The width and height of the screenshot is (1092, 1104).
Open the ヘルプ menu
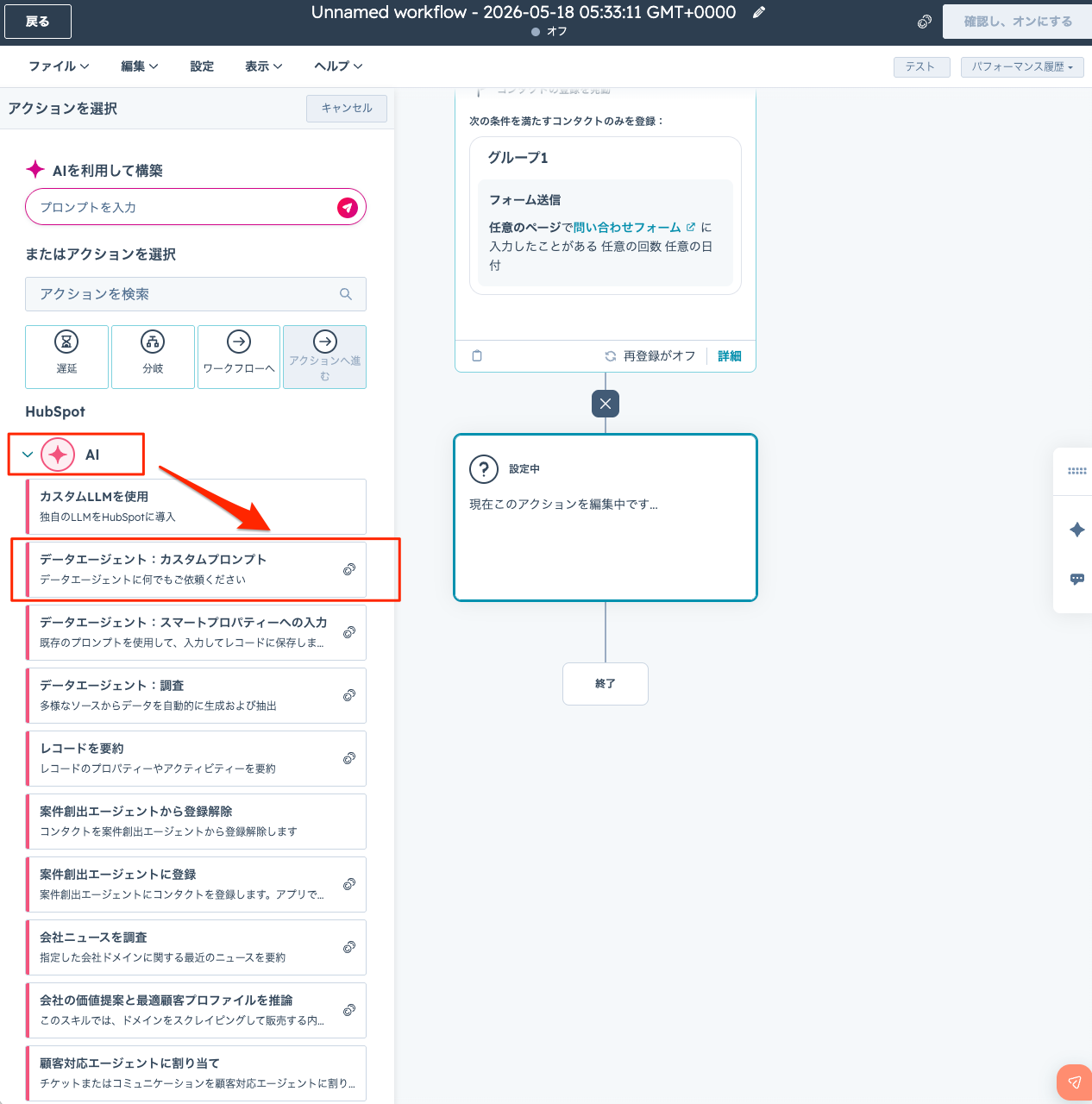(338, 66)
